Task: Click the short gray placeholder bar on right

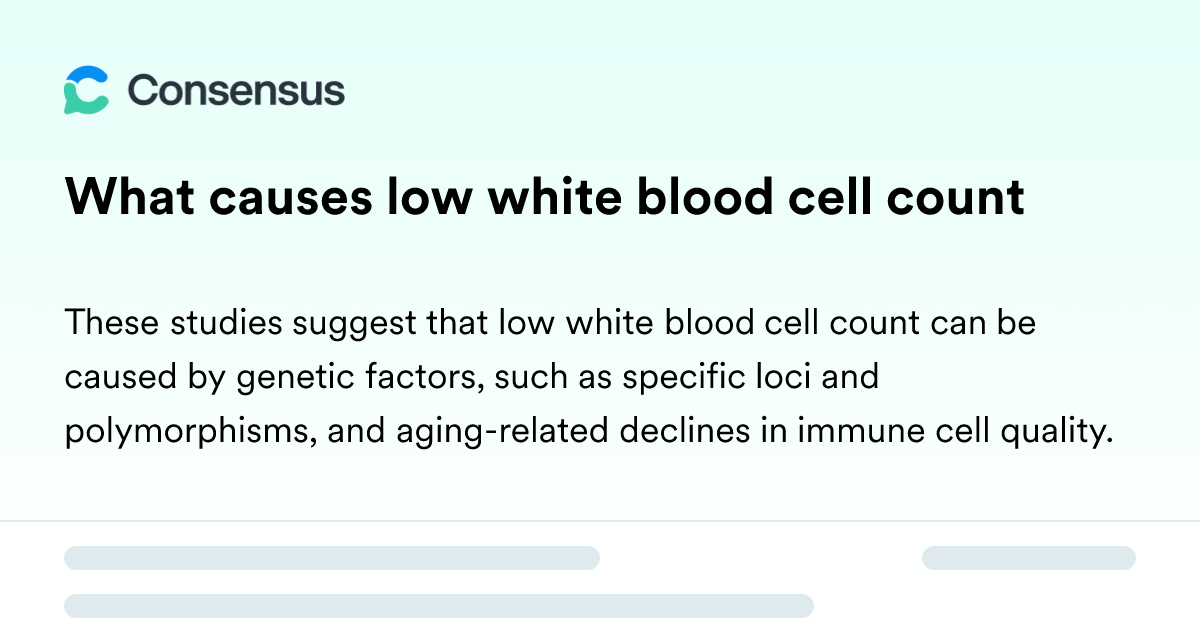Action: coord(1029,558)
